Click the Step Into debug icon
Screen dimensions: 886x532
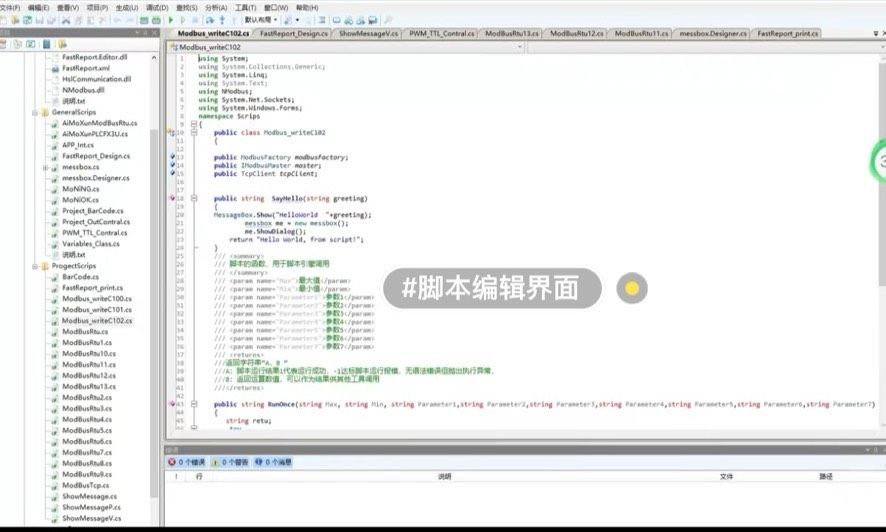tap(222, 20)
